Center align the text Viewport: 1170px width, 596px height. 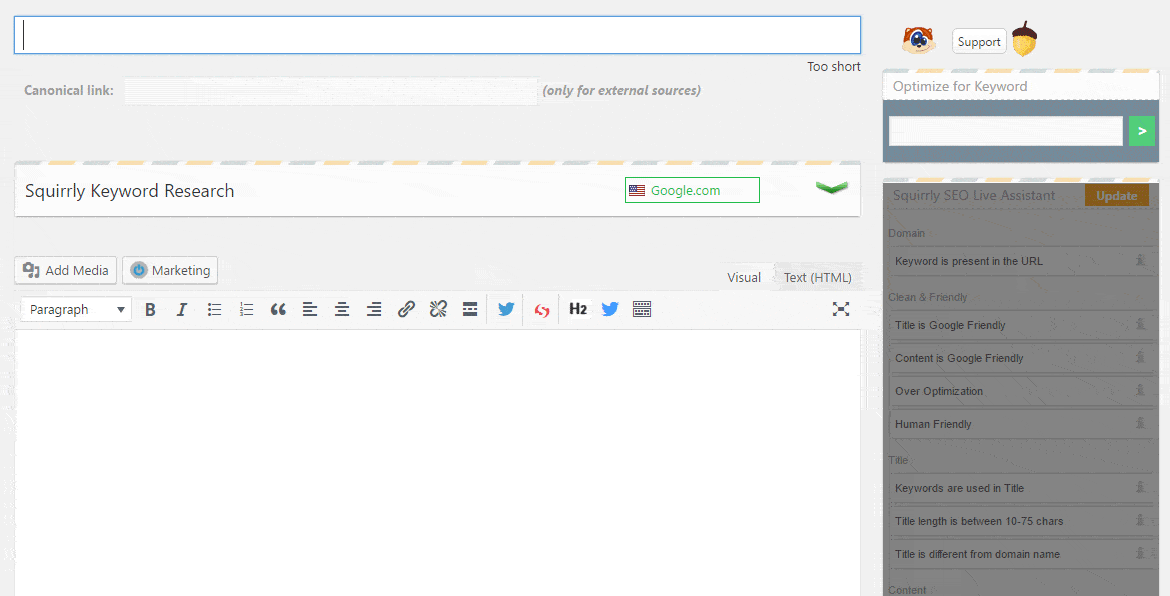pos(342,310)
